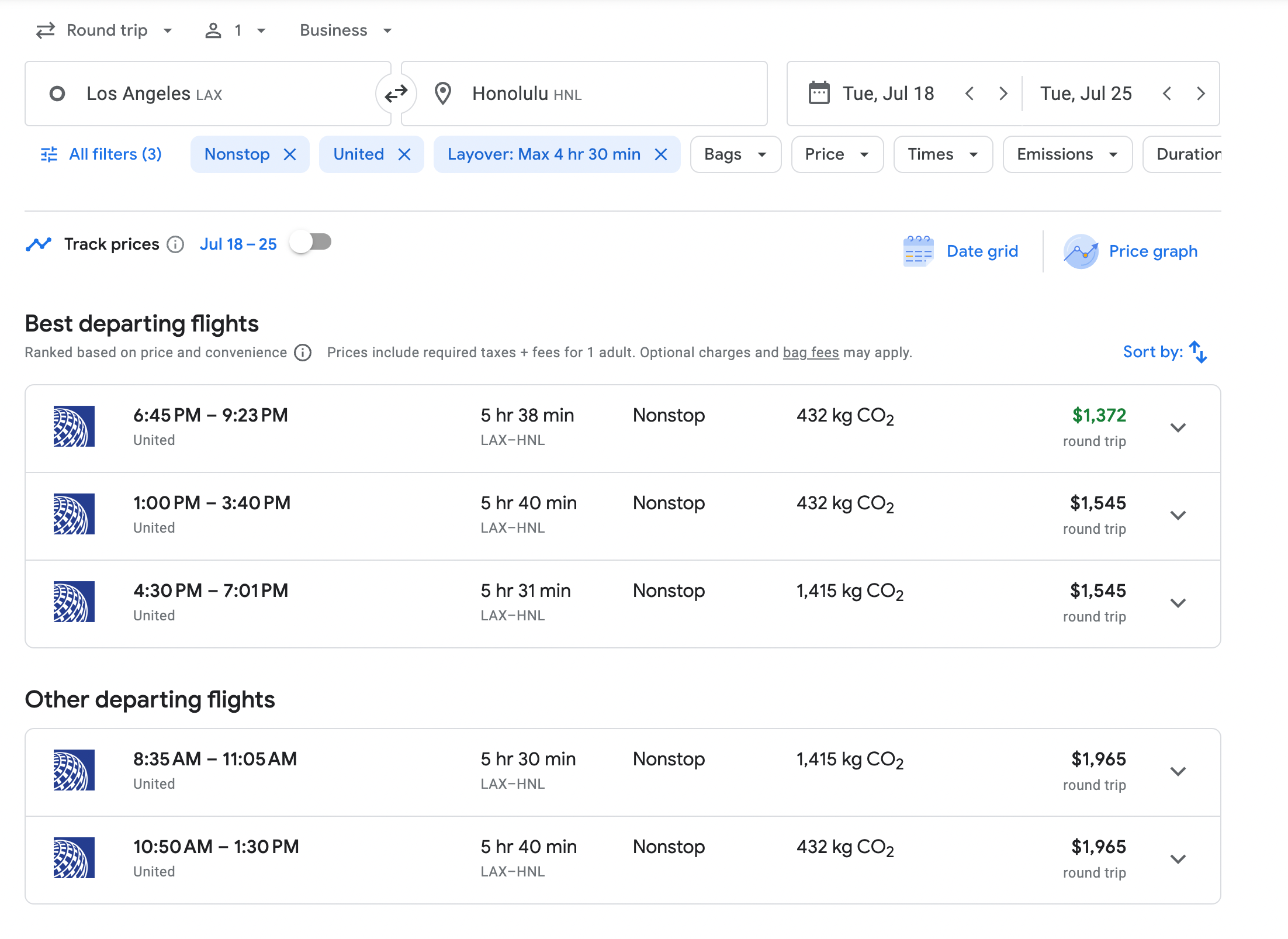
Task: Open the Emissions filter menu
Action: (1067, 154)
